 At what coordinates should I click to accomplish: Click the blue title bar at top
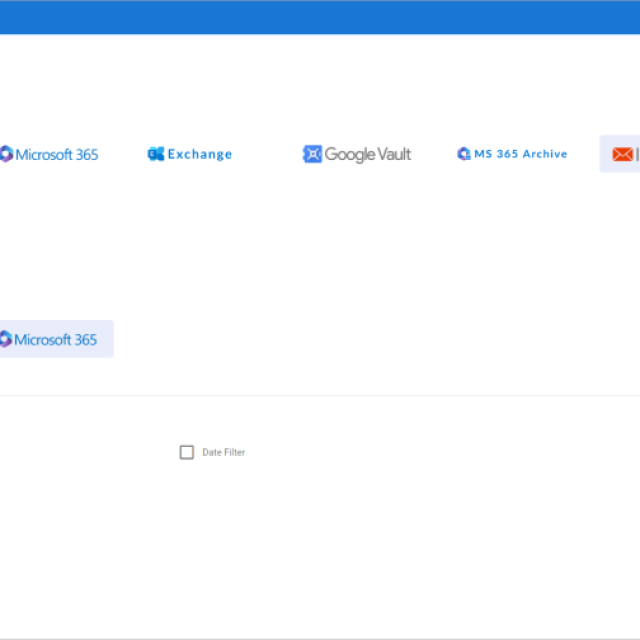coord(320,17)
